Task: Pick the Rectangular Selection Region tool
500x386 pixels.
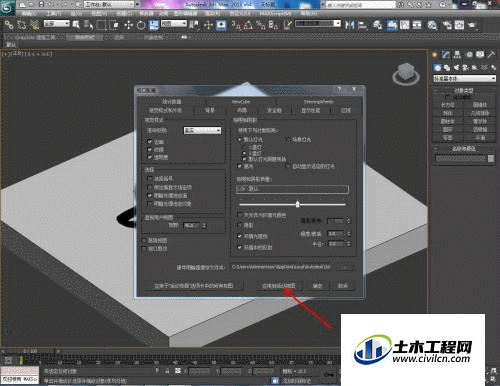Action: [x=101, y=25]
